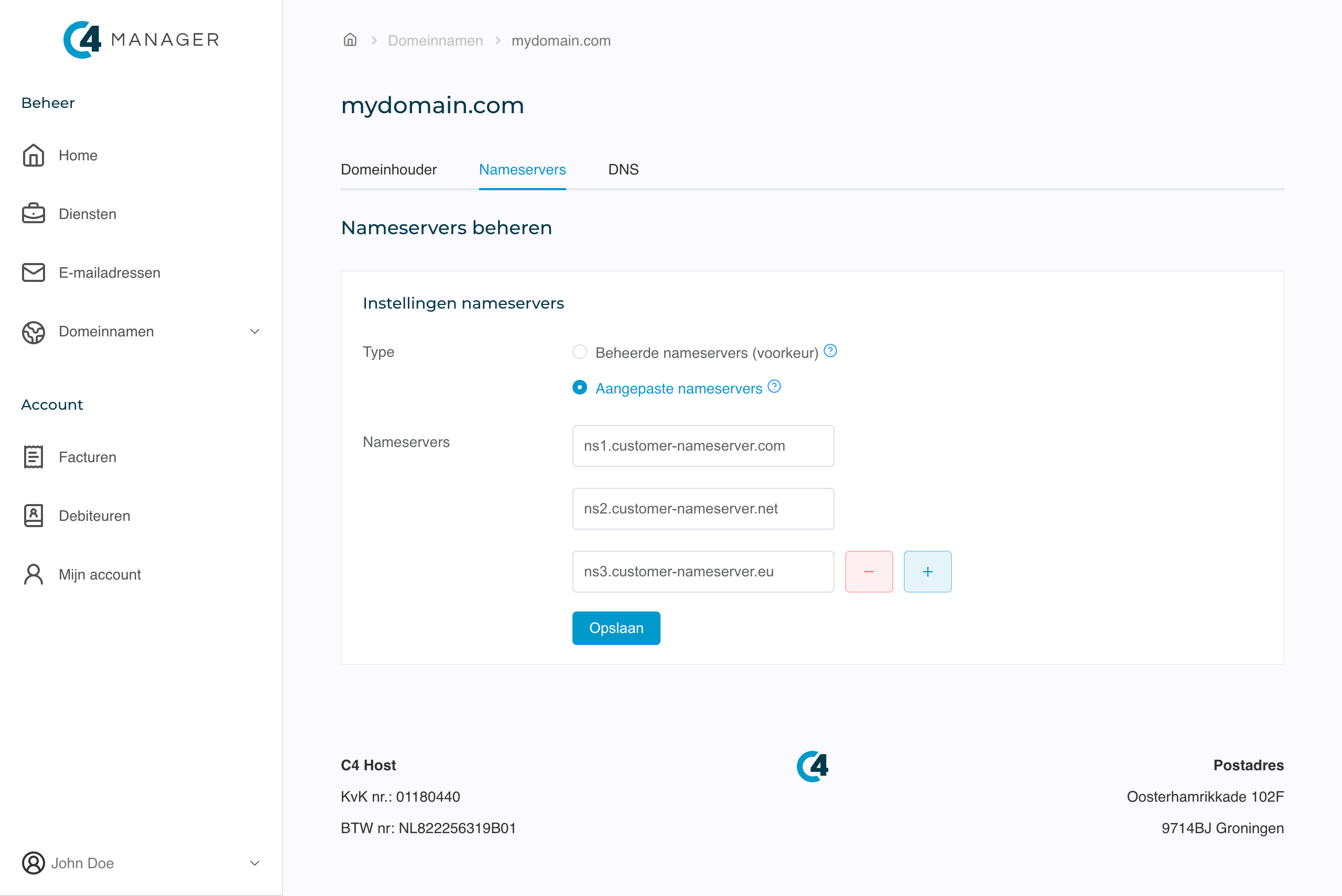
Task: Open help for Aangepaste nameservers
Action: point(774,387)
